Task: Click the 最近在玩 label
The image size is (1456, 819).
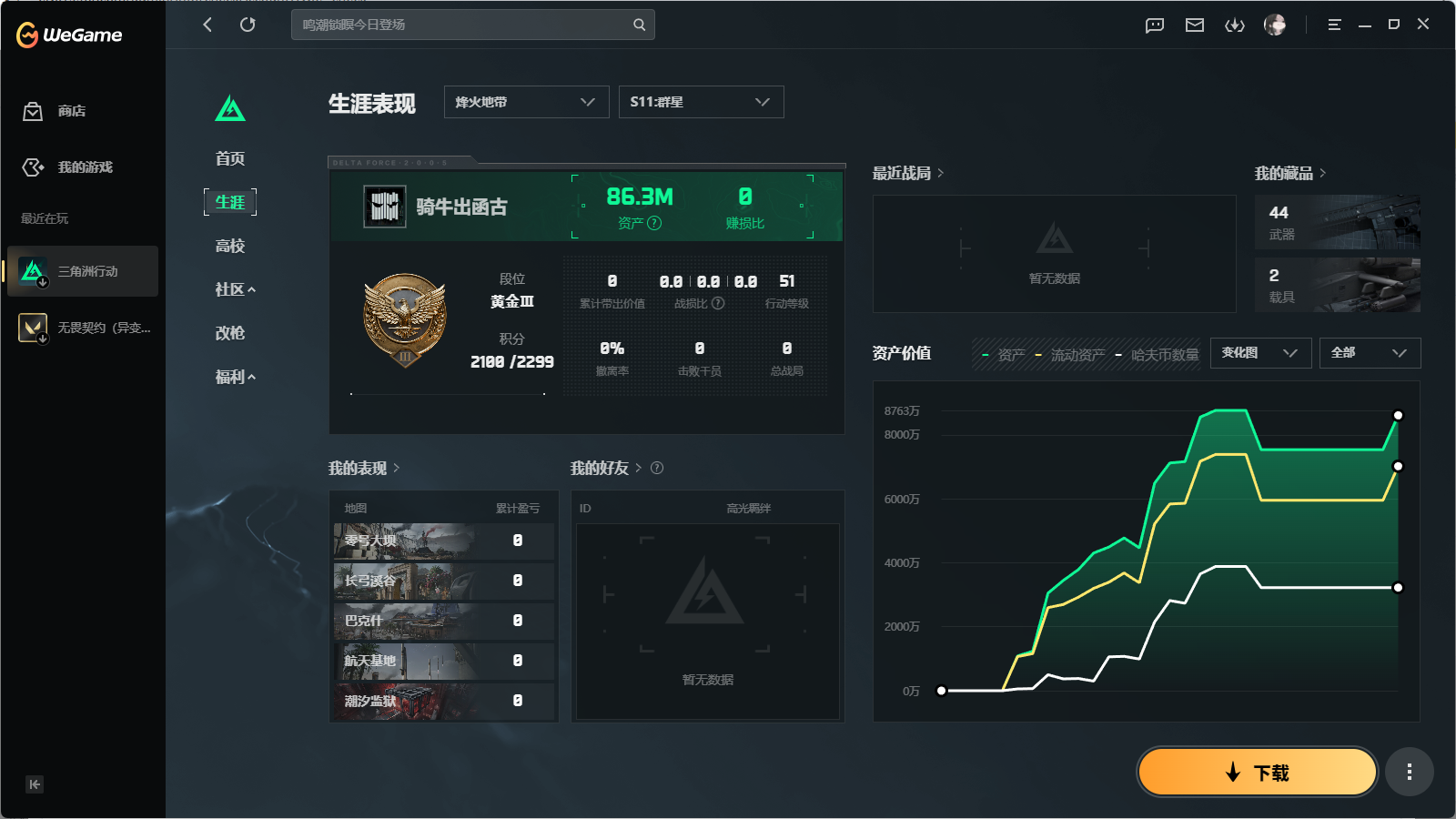Action: click(45, 218)
